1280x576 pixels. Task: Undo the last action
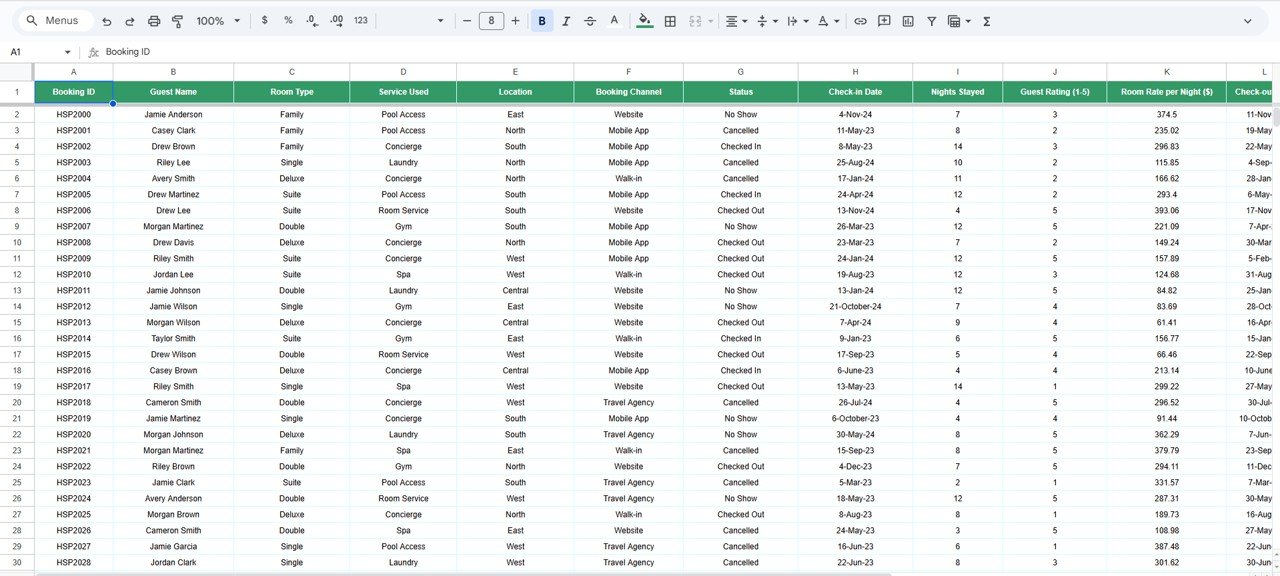(106, 20)
